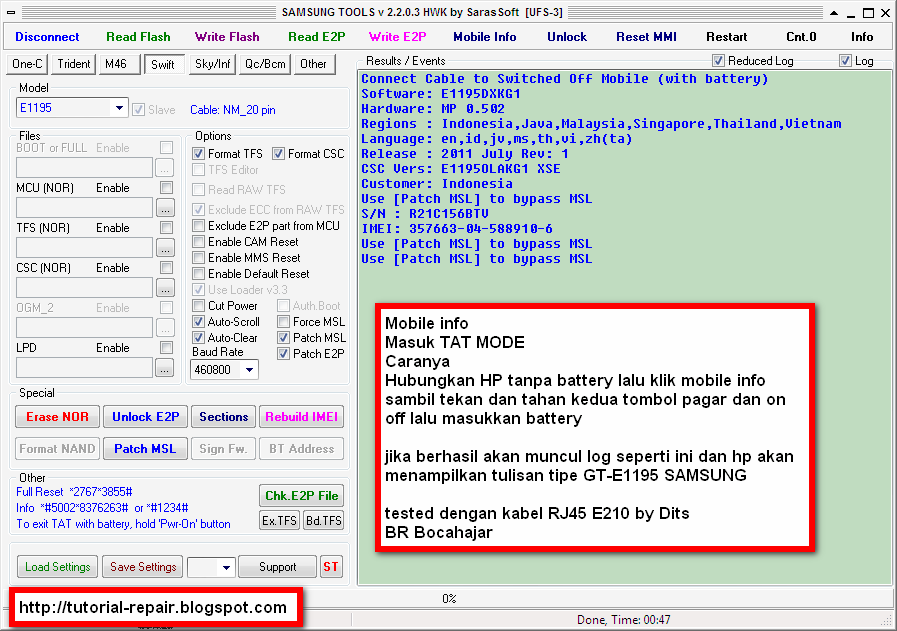Enable CAM Reset checkbox
This screenshot has height=631, width=897.
pyautogui.click(x=199, y=242)
